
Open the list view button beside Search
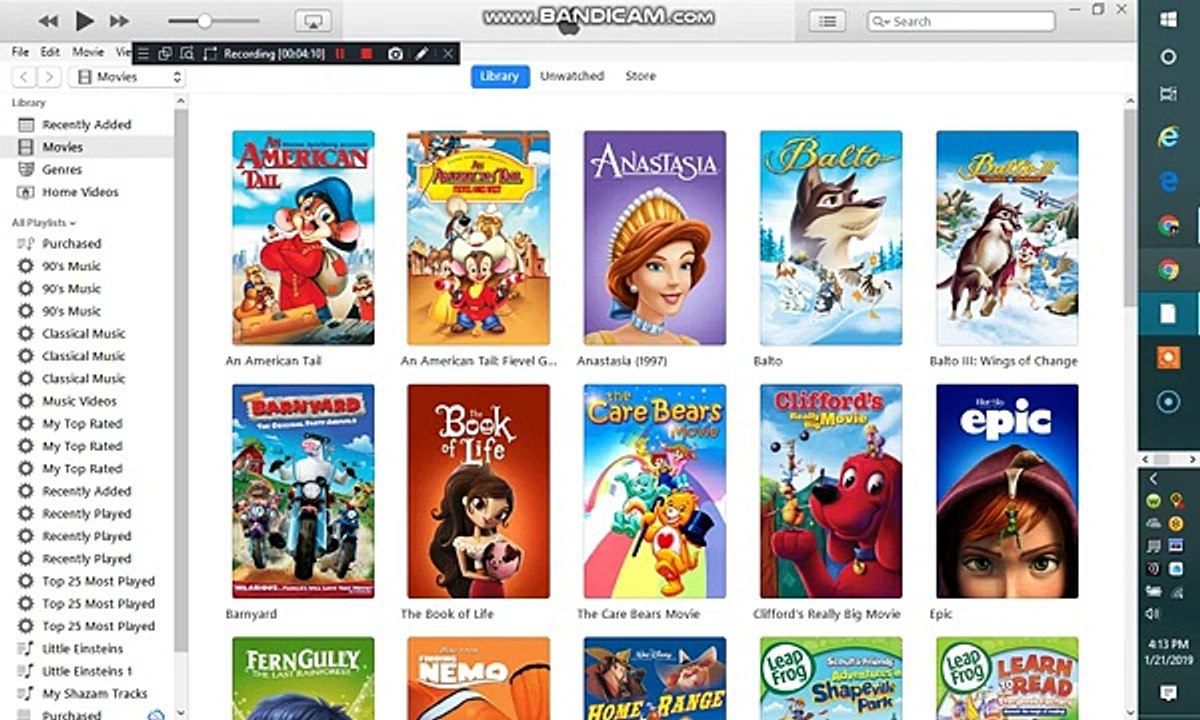(827, 21)
